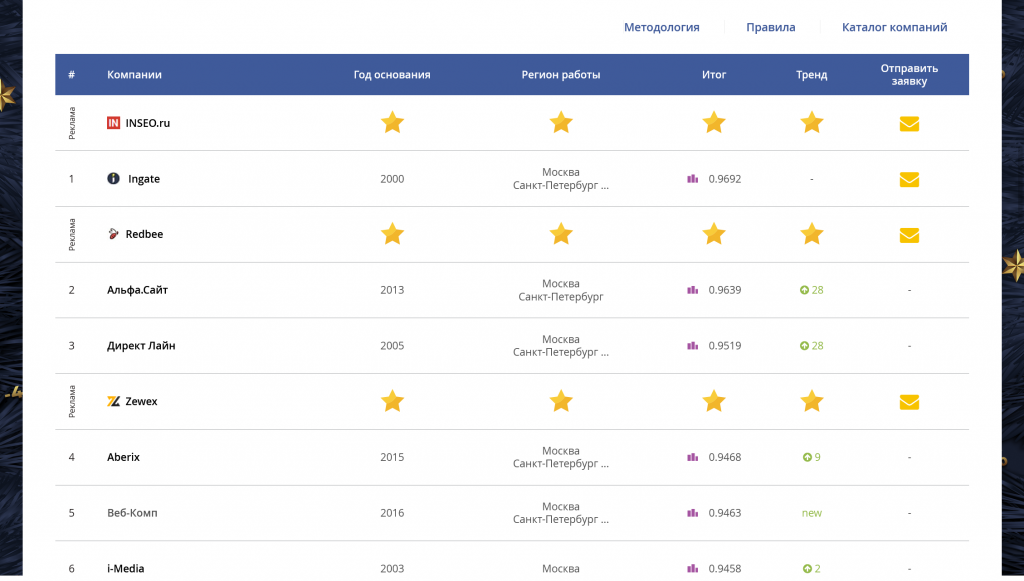Click the Отправить заявку column header

pyautogui.click(x=909, y=74)
